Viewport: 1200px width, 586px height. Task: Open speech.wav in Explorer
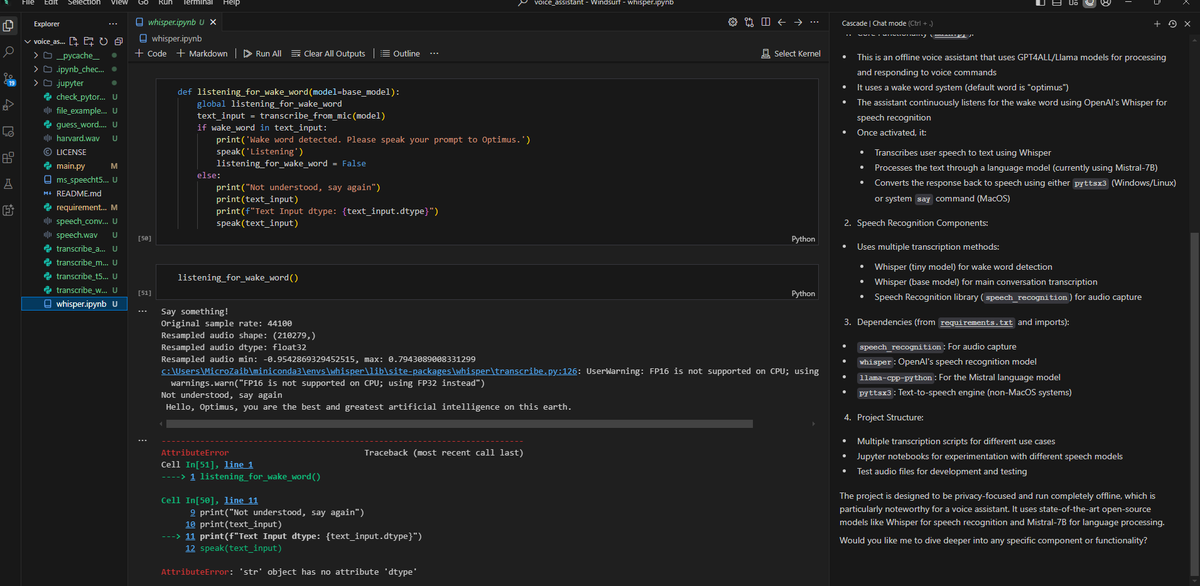click(x=76, y=235)
